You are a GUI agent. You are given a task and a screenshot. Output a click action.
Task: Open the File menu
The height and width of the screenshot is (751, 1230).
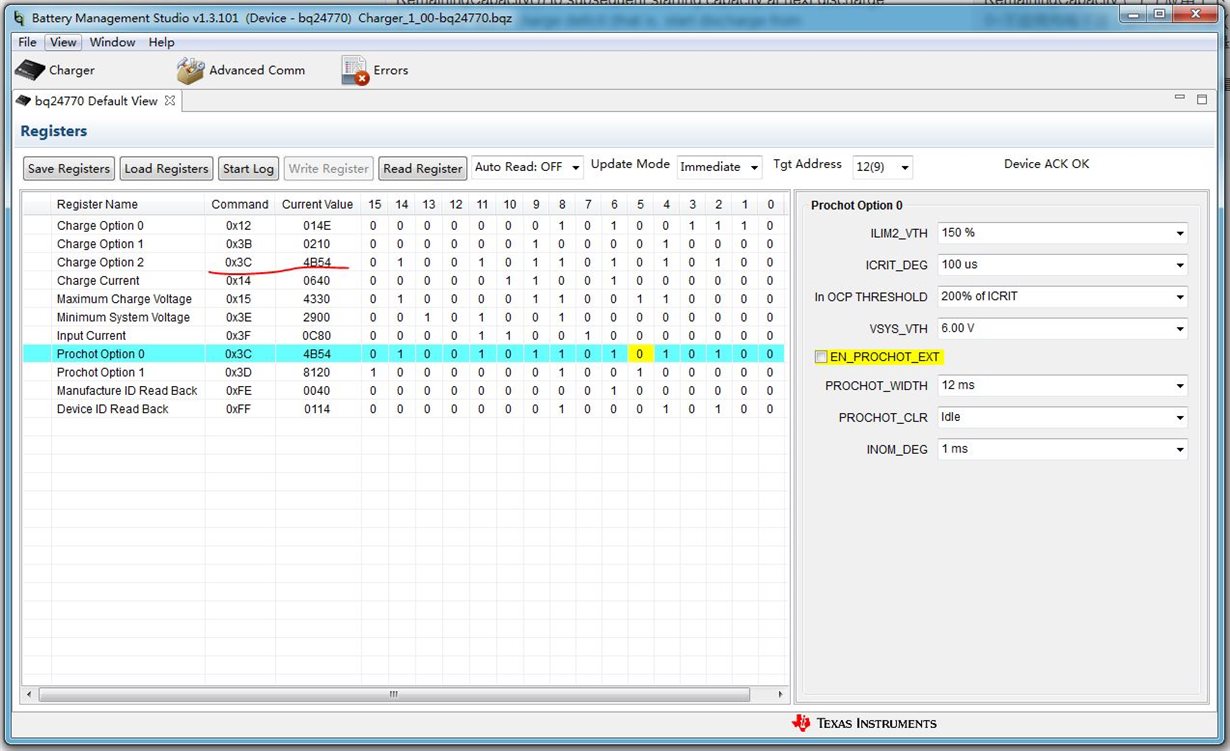coord(27,42)
